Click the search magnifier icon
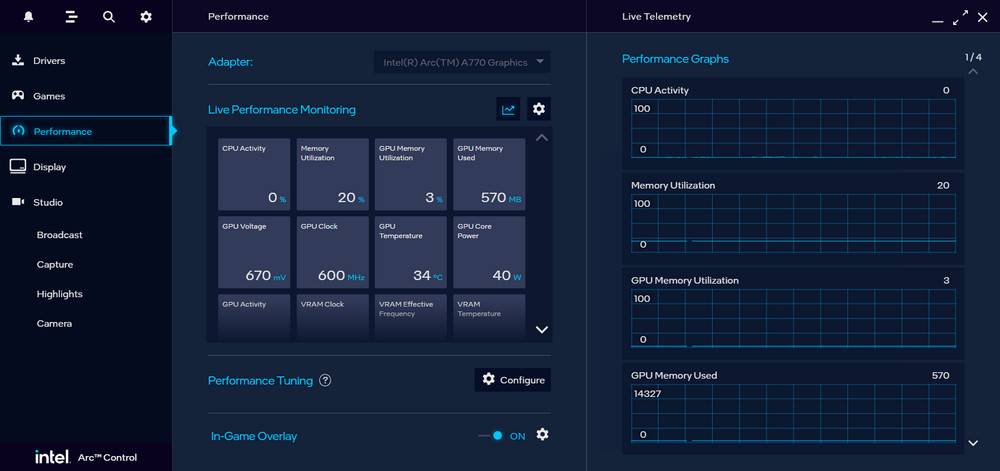This screenshot has height=471, width=1000. [x=108, y=17]
